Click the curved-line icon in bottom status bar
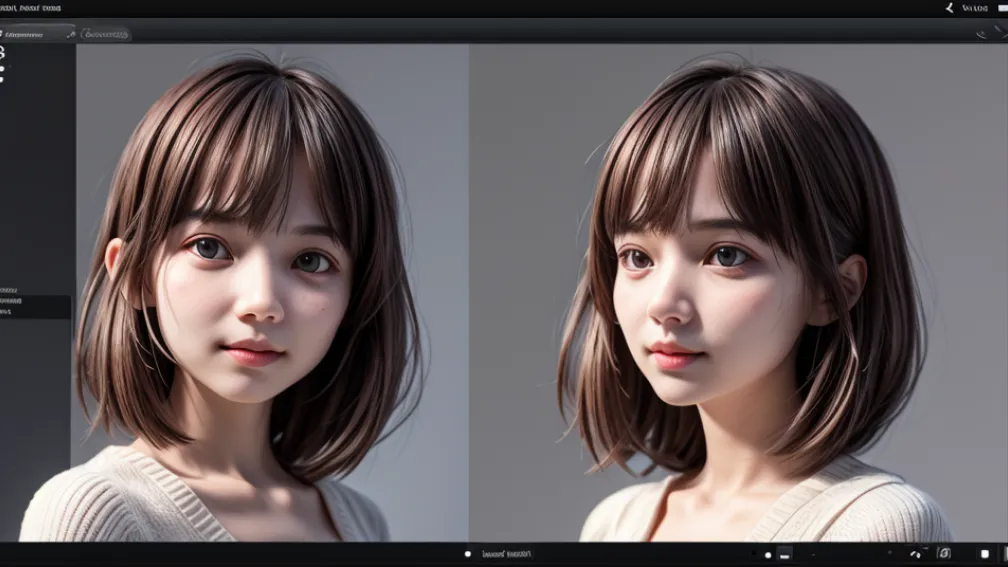This screenshot has height=567, width=1008. [x=915, y=554]
